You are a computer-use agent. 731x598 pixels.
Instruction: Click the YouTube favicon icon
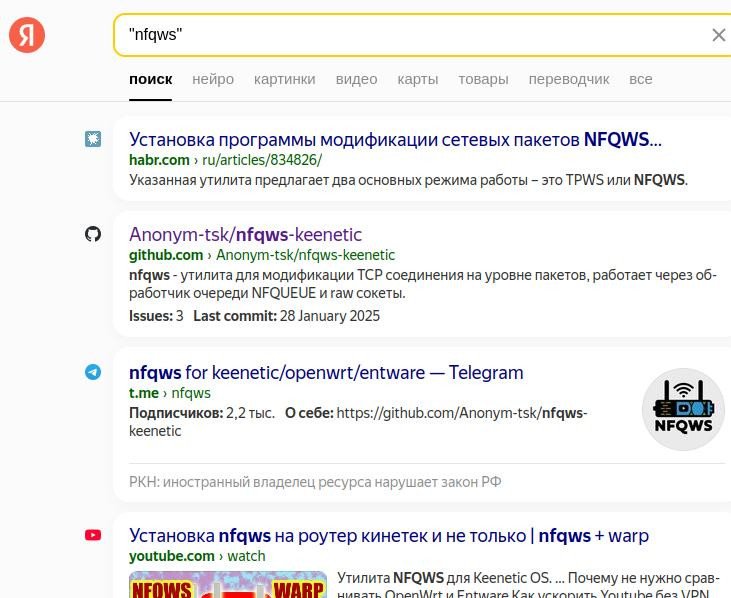[x=93, y=535]
